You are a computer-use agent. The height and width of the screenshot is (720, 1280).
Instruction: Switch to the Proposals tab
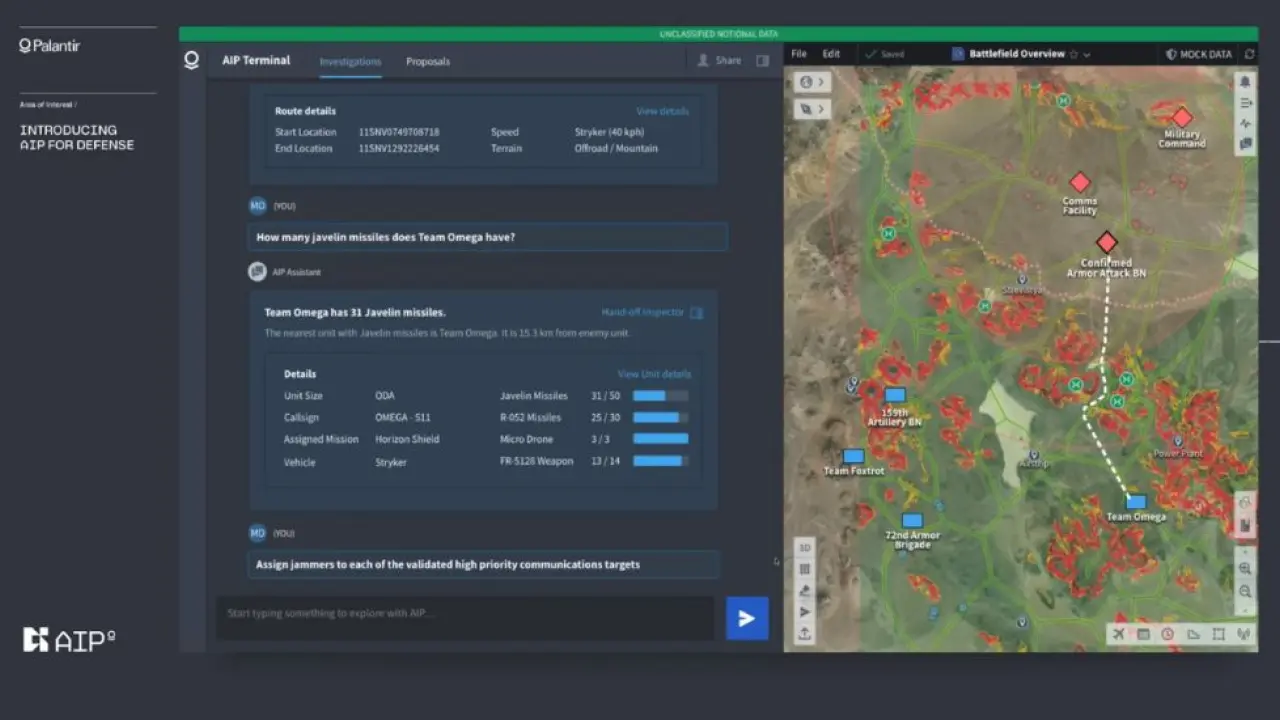[428, 61]
